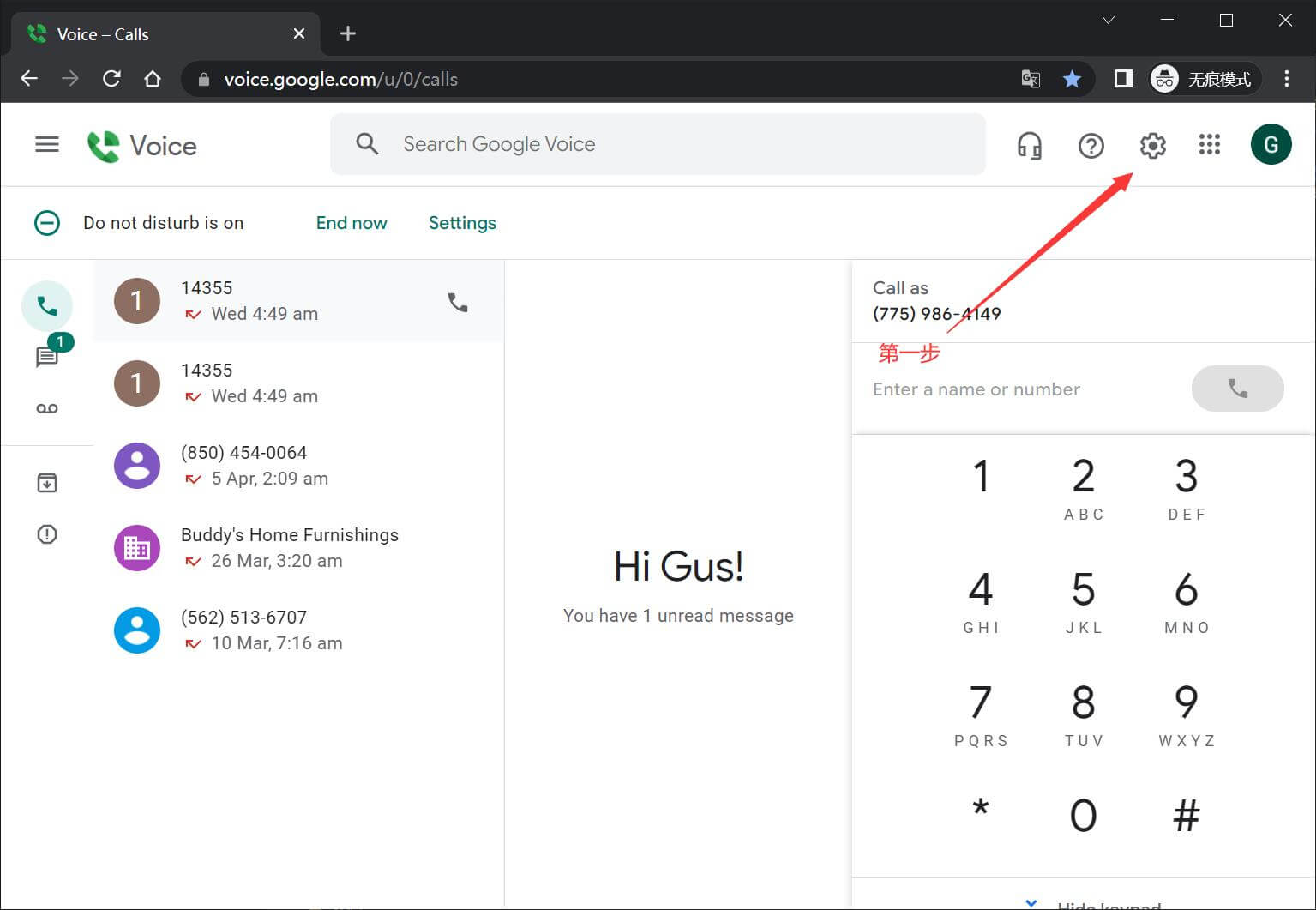This screenshot has width=1316, height=910.
Task: Open the Voicemail sidebar icon
Action: (47, 408)
